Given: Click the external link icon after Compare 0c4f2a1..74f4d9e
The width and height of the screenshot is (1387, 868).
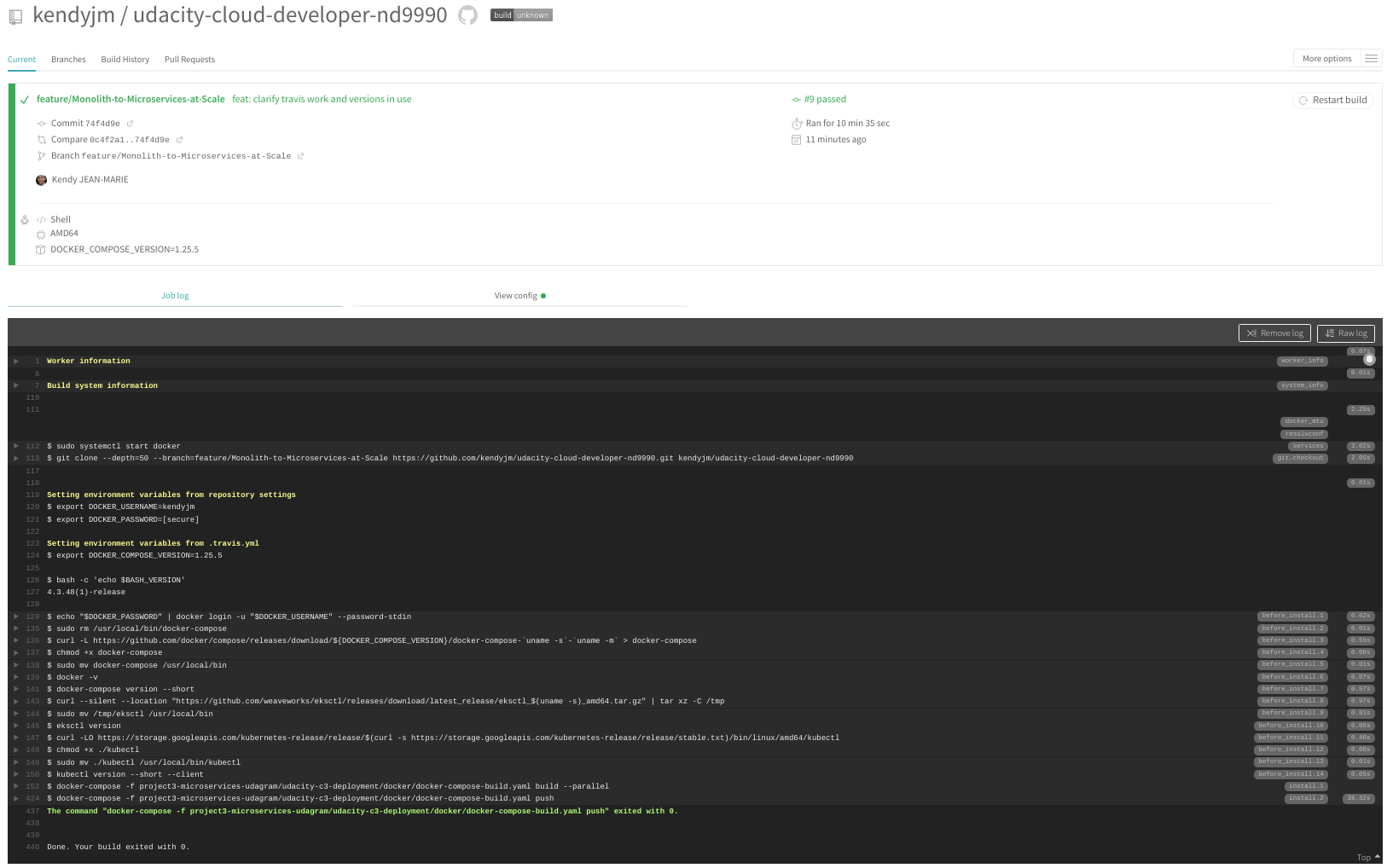Looking at the screenshot, I should coord(179,140).
